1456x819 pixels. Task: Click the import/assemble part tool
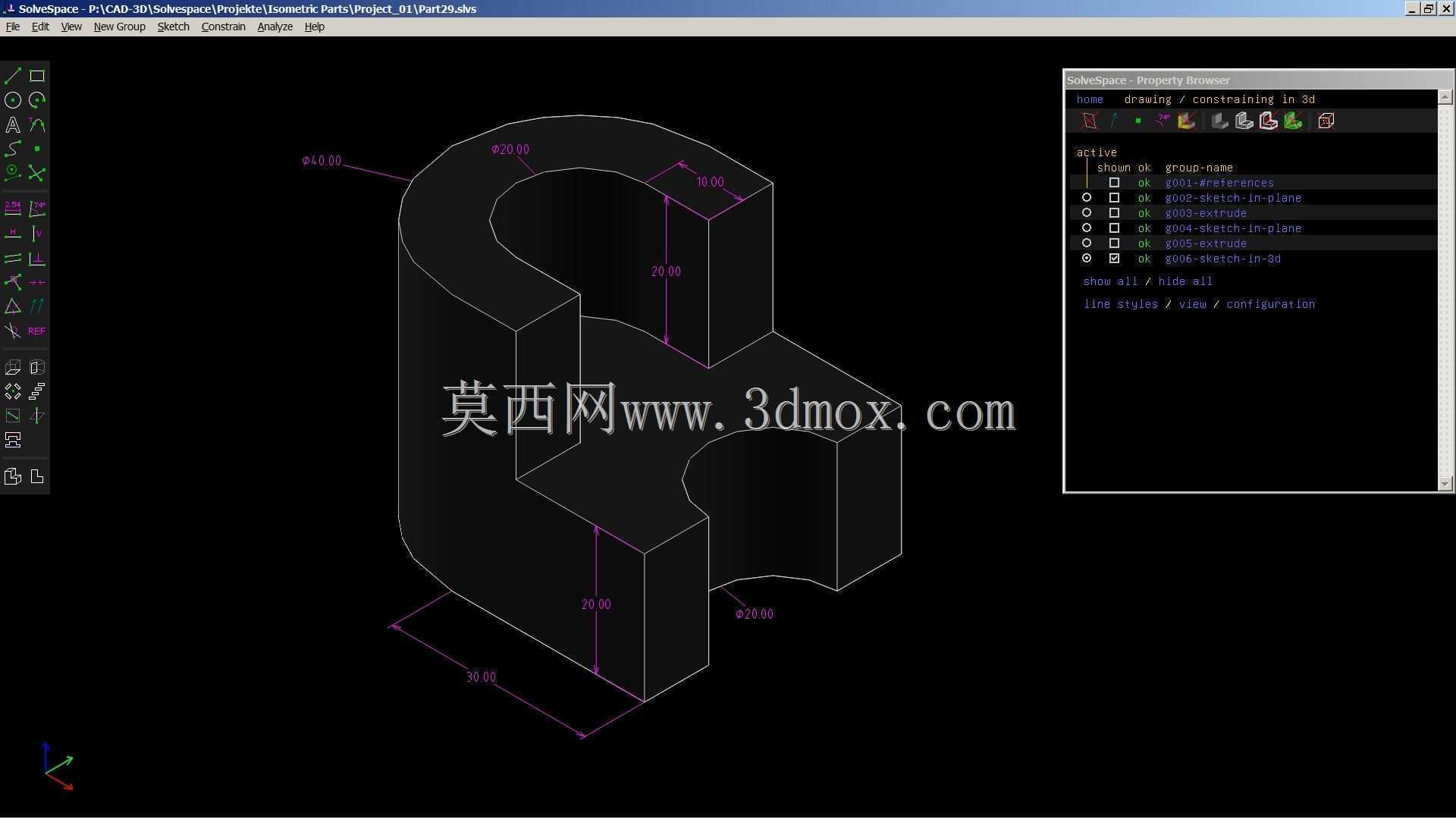13,440
